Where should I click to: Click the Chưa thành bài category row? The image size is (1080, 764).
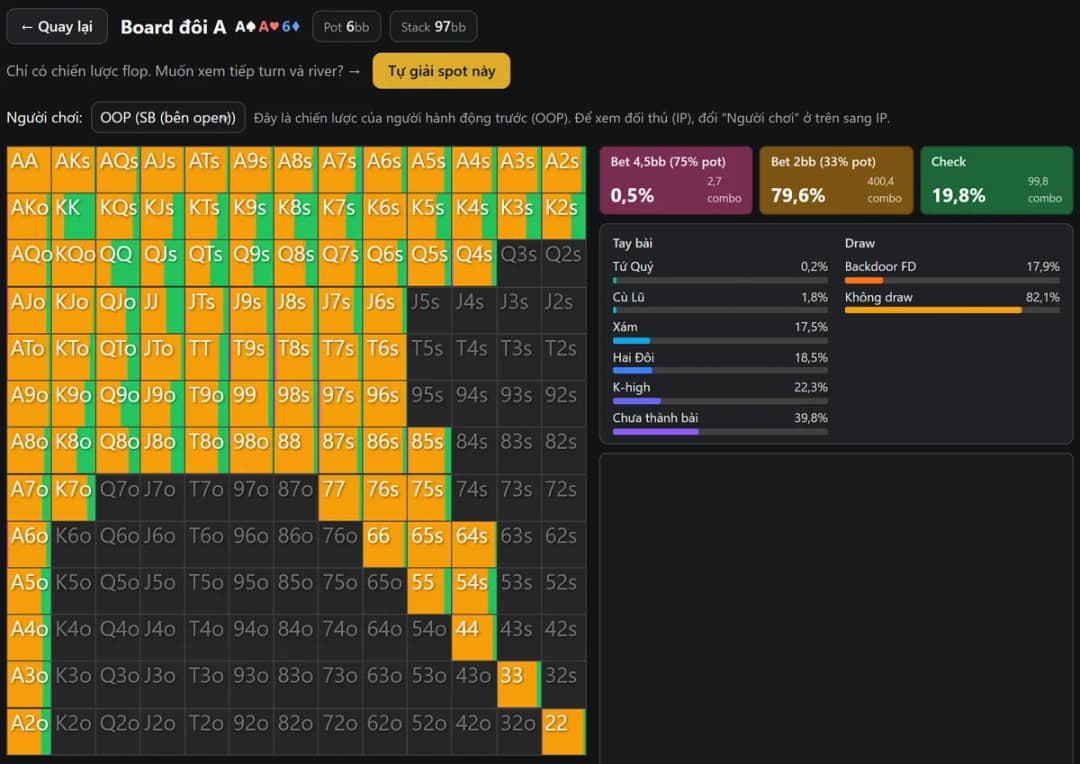[x=720, y=423]
